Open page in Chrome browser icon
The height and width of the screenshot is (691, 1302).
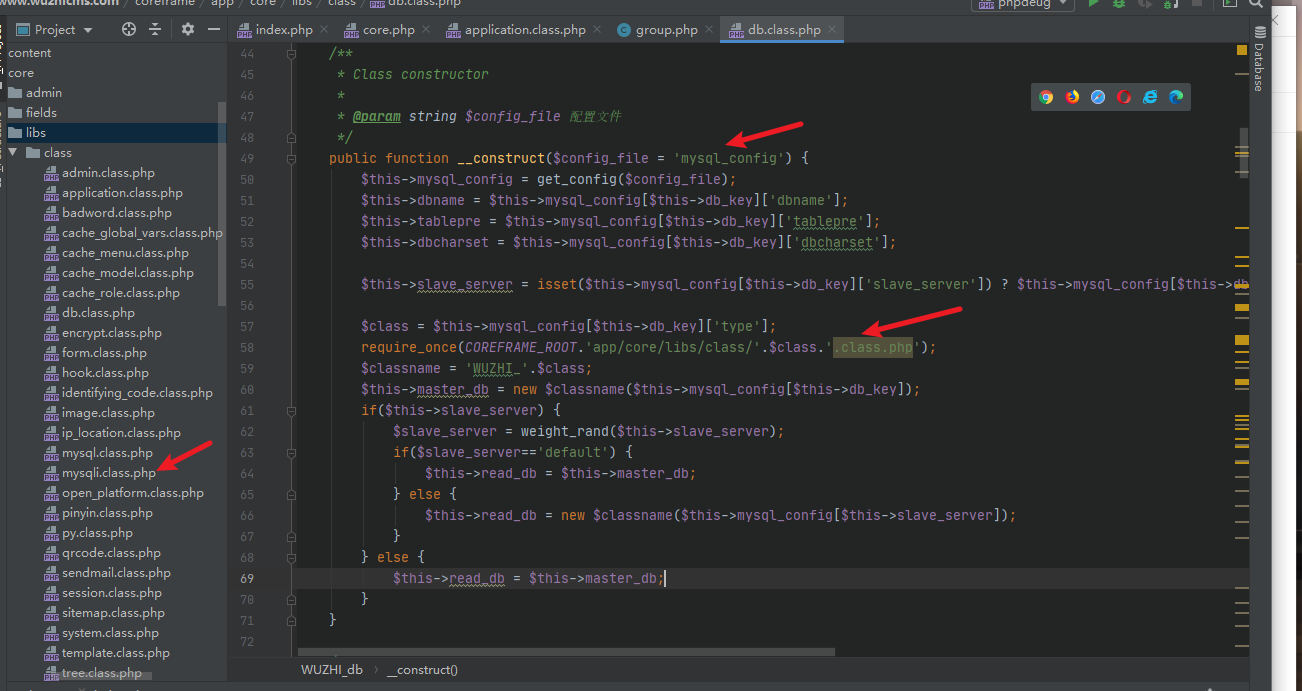1046,97
